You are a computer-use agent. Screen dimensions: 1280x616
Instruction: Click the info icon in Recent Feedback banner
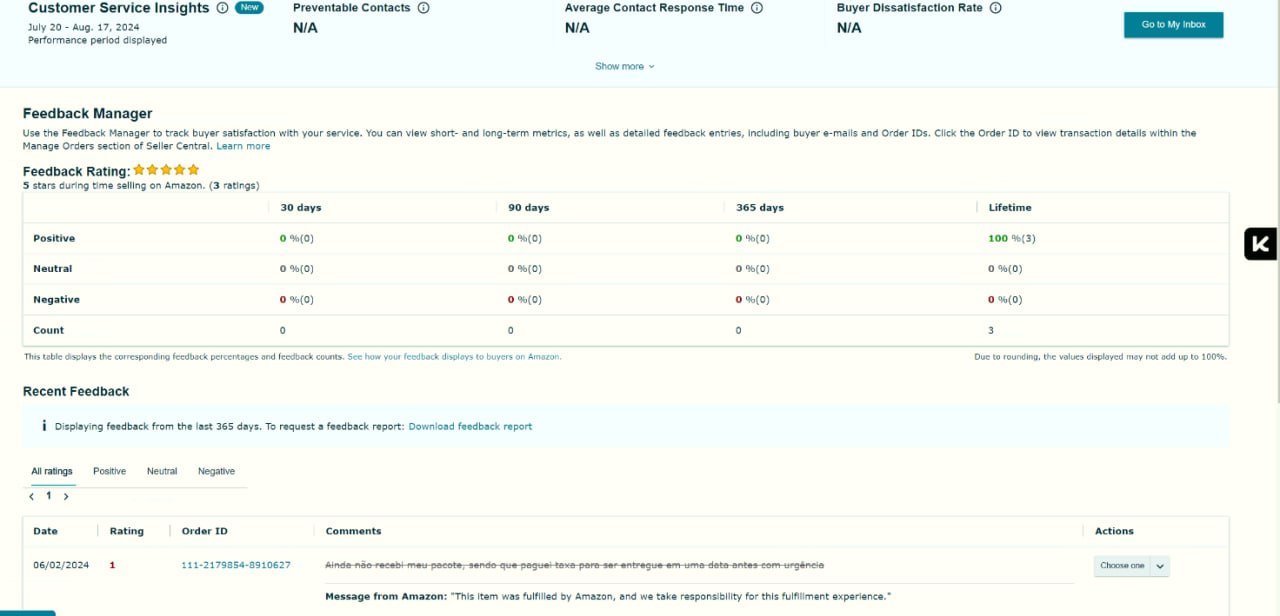(x=44, y=426)
